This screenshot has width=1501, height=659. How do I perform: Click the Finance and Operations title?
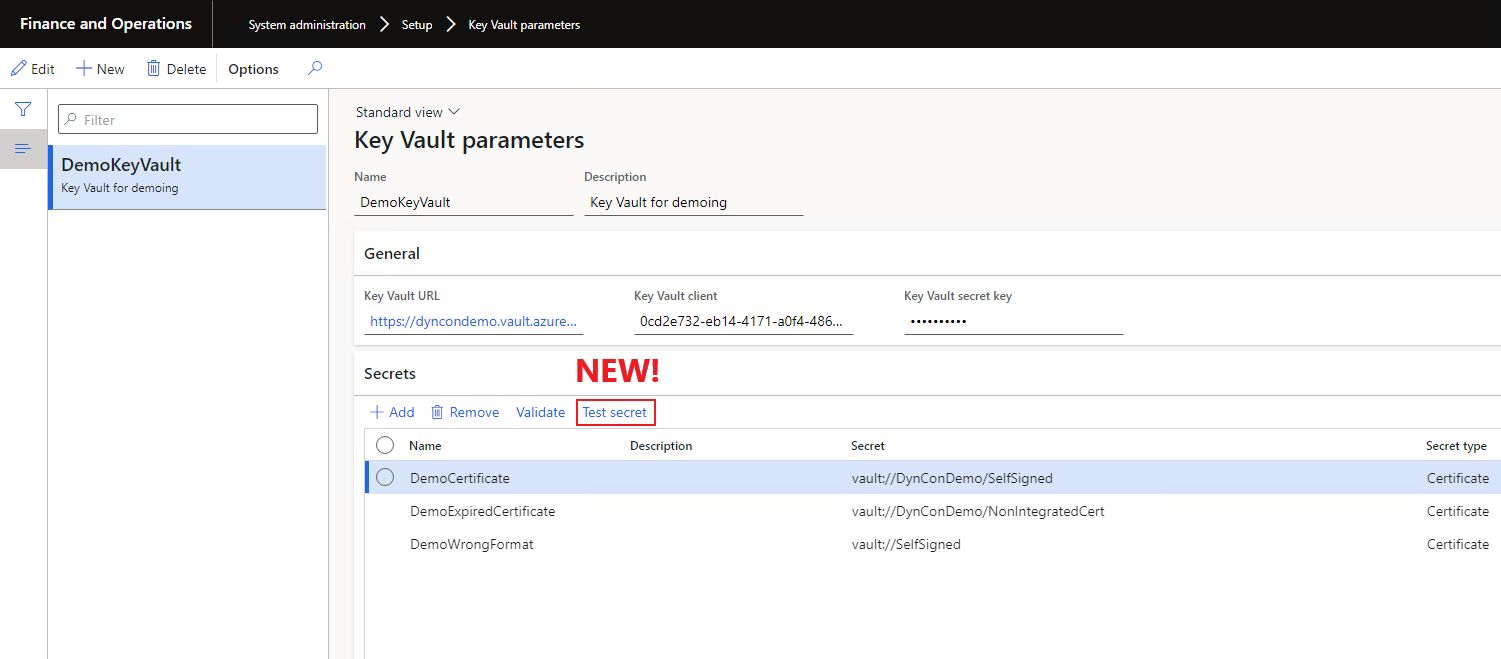(106, 23)
